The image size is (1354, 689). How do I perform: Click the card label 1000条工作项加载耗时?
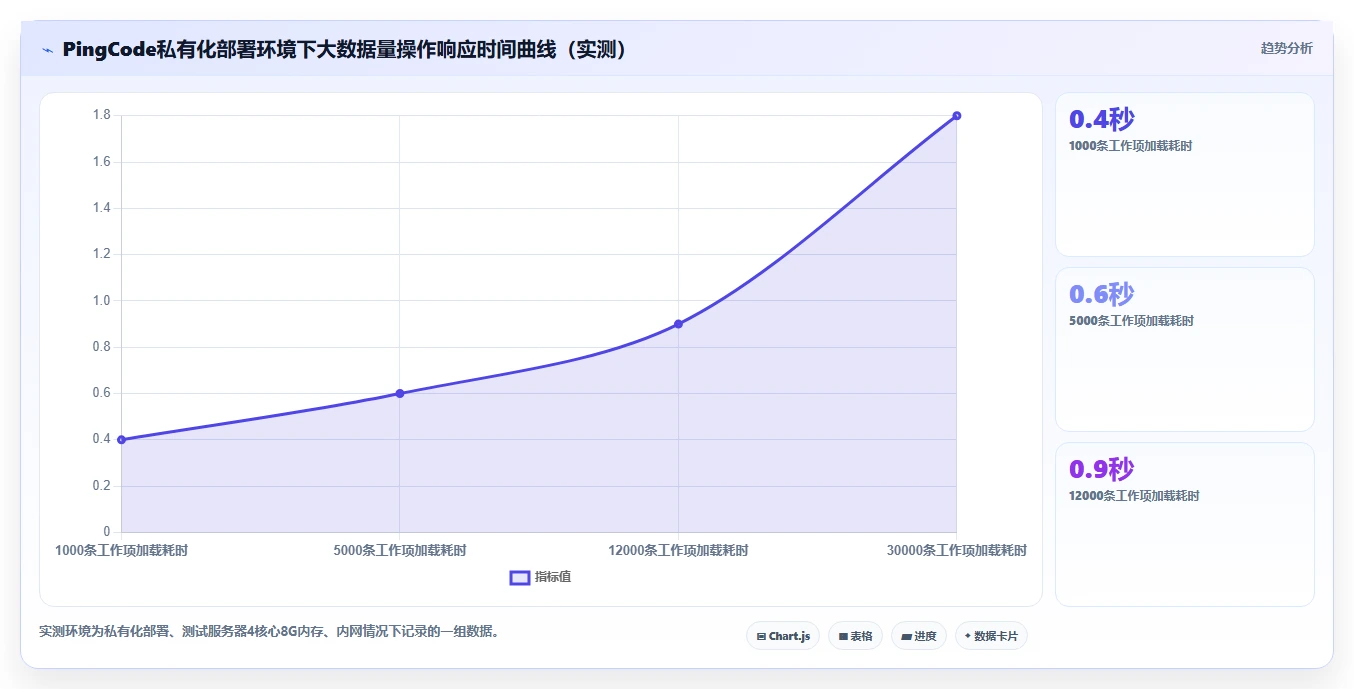click(1130, 146)
